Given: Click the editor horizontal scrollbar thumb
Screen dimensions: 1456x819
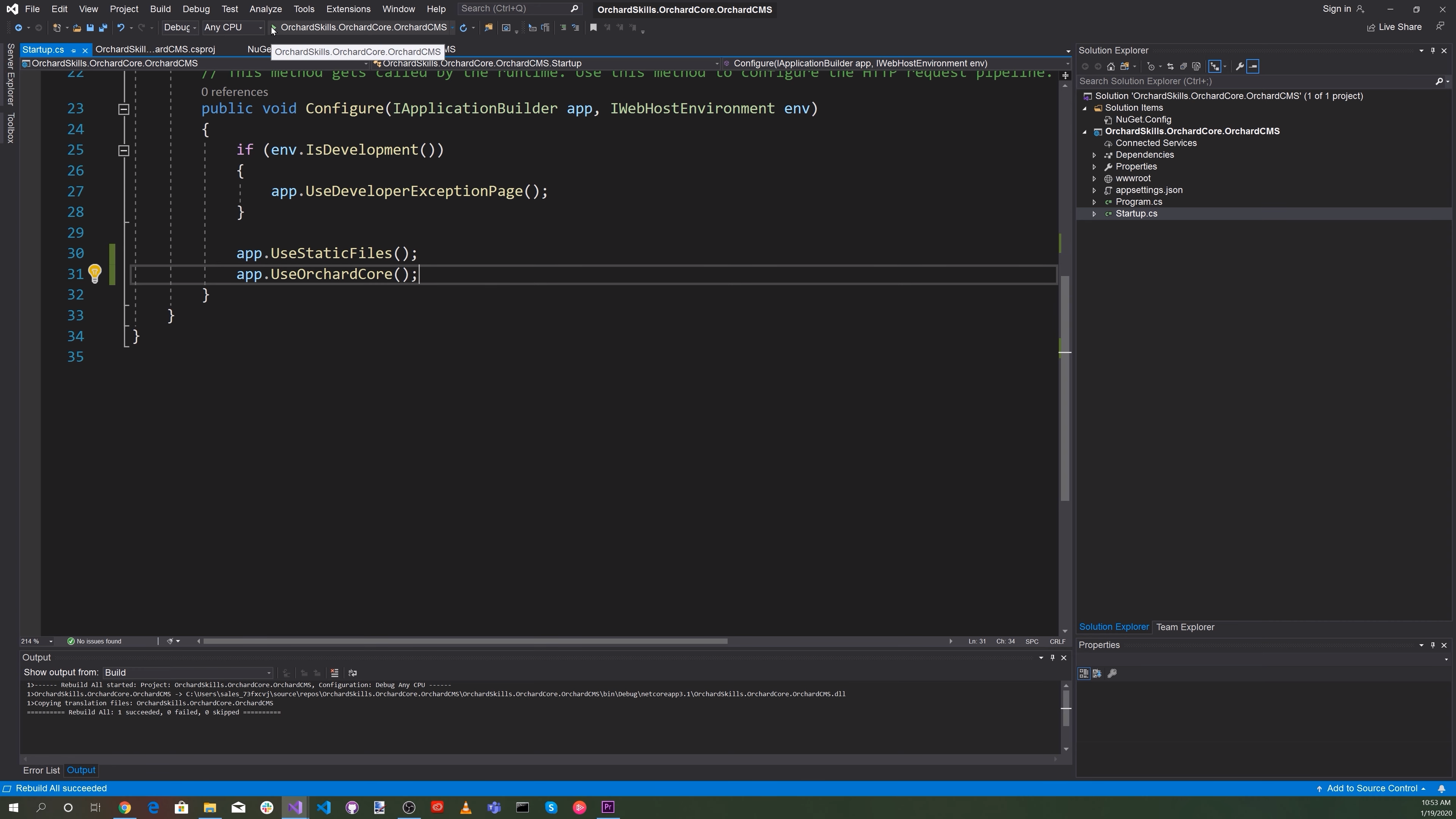Looking at the screenshot, I should coord(465,642).
